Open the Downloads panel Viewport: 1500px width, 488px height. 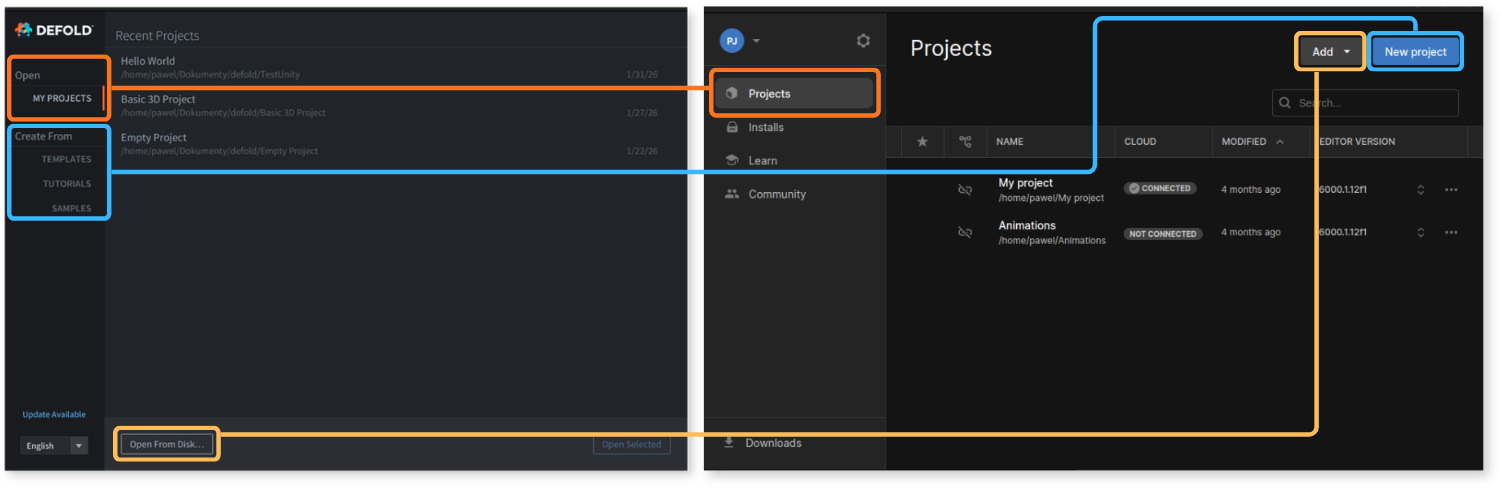[772, 443]
